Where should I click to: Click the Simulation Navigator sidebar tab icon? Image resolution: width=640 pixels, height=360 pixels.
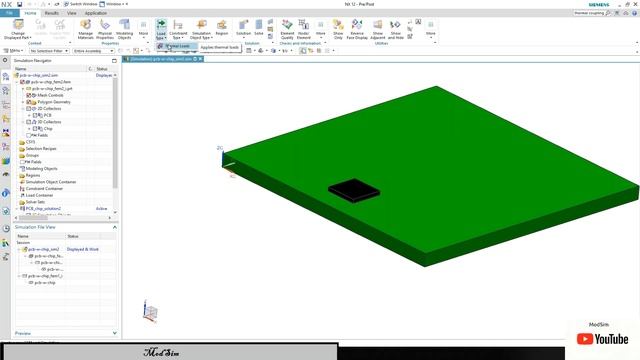(x=6, y=76)
